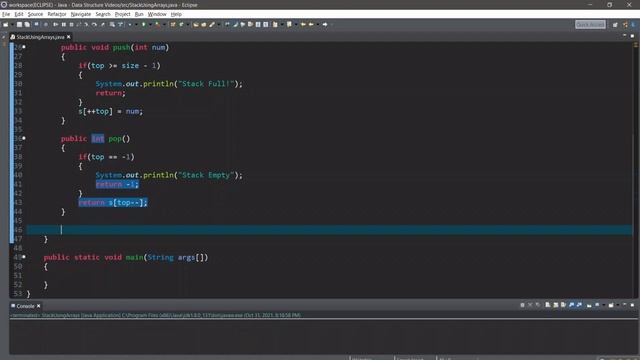
Task: Click the green Run icon
Action: tap(143, 24)
